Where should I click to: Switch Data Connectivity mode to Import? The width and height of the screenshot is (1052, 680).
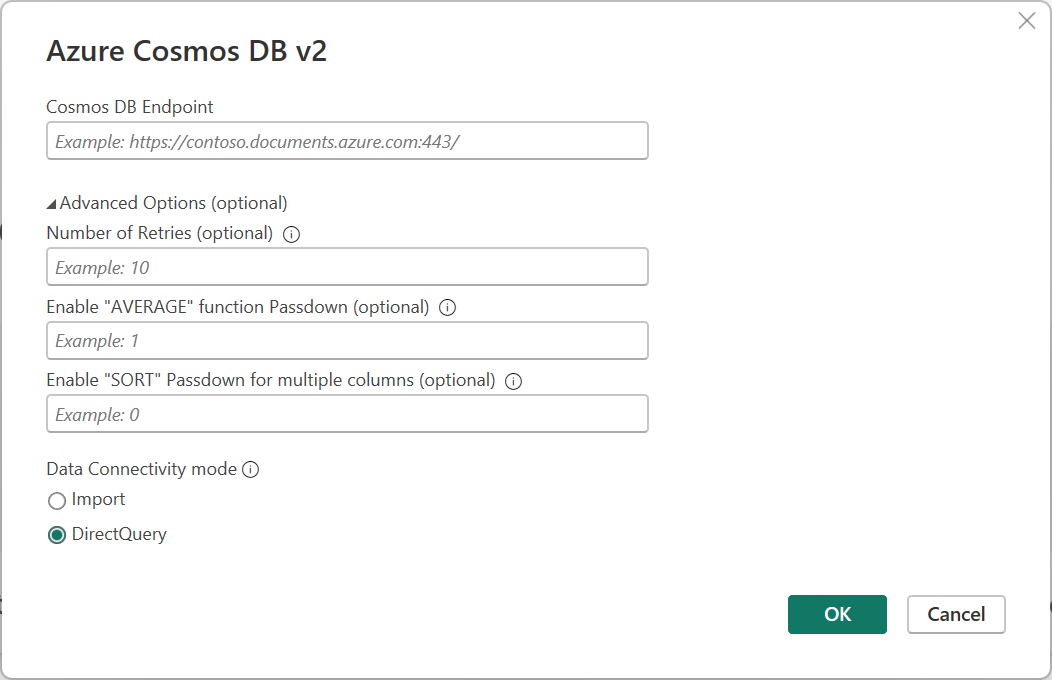tap(57, 500)
